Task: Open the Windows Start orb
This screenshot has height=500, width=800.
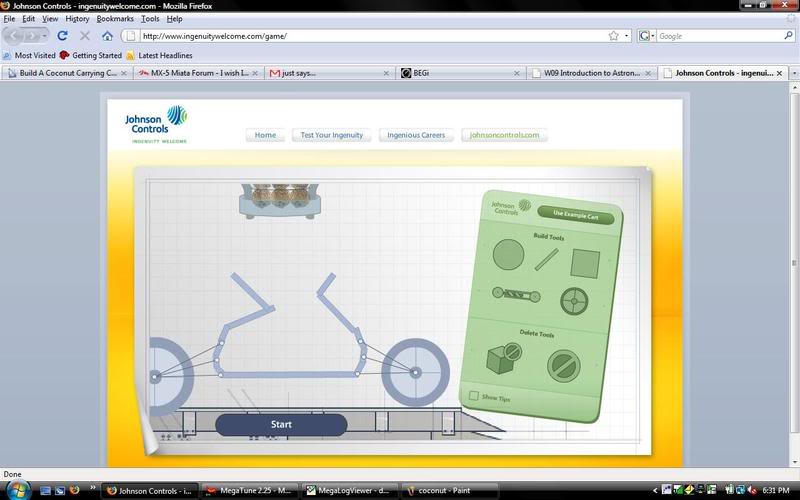Action: coord(17,490)
